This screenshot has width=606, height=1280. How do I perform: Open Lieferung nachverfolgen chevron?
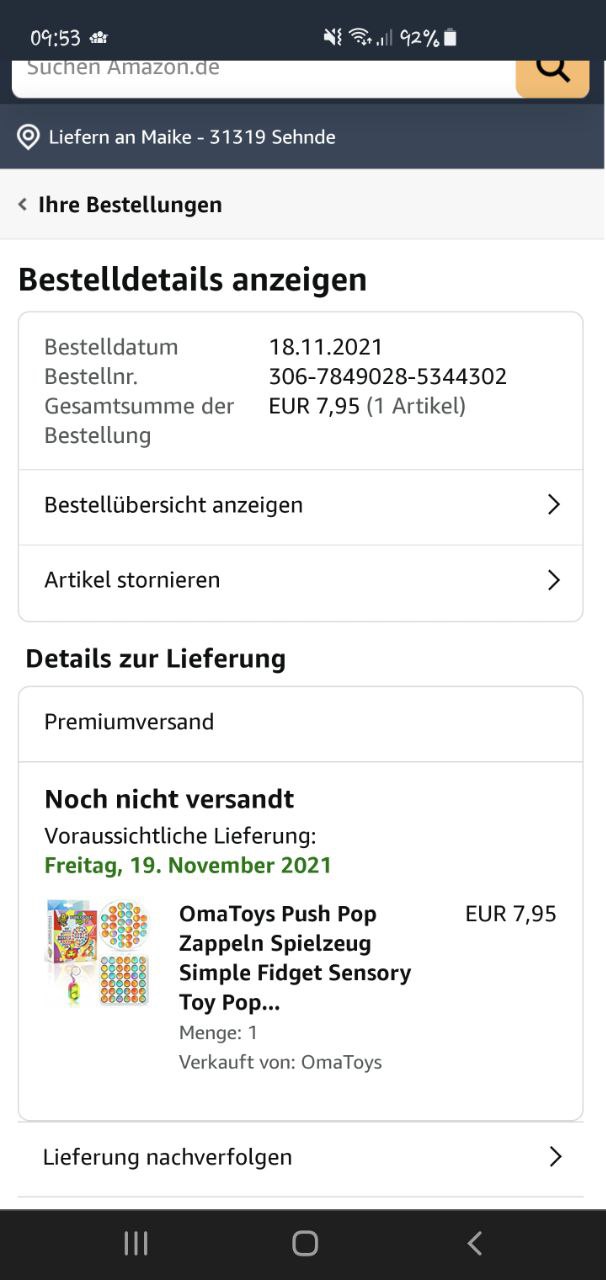click(555, 1157)
